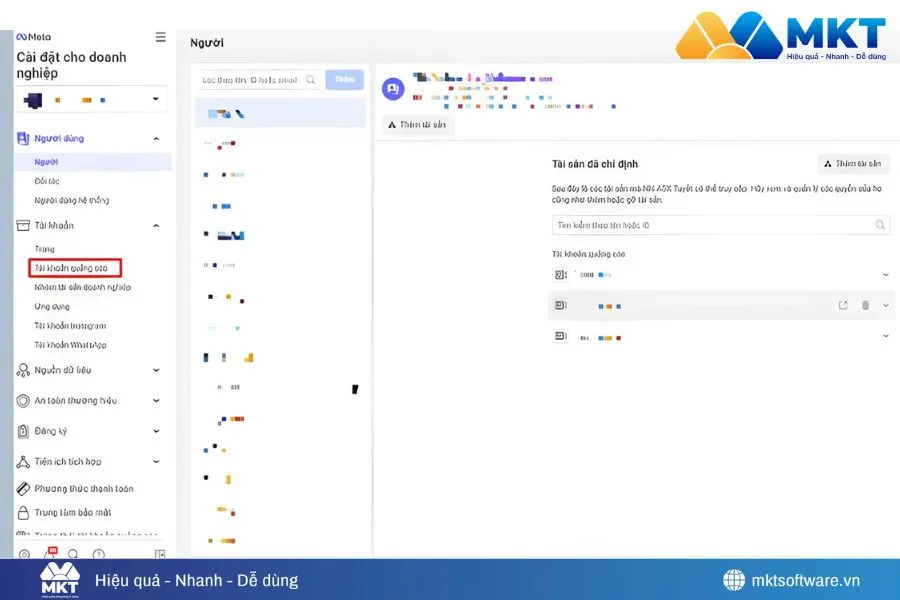The height and width of the screenshot is (600, 900).
Task: Click the search magnifier icon at sidebar bottom
Action: click(73, 554)
